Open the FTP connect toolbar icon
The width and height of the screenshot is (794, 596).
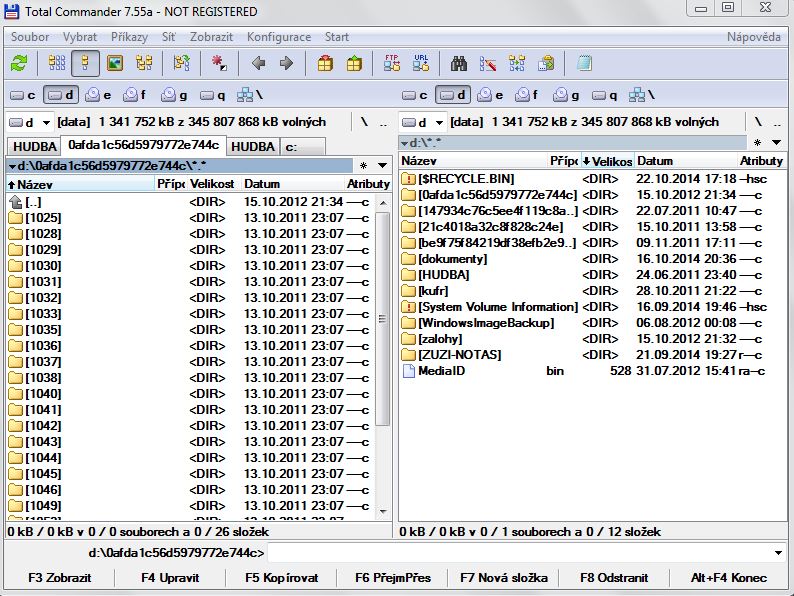[392, 64]
